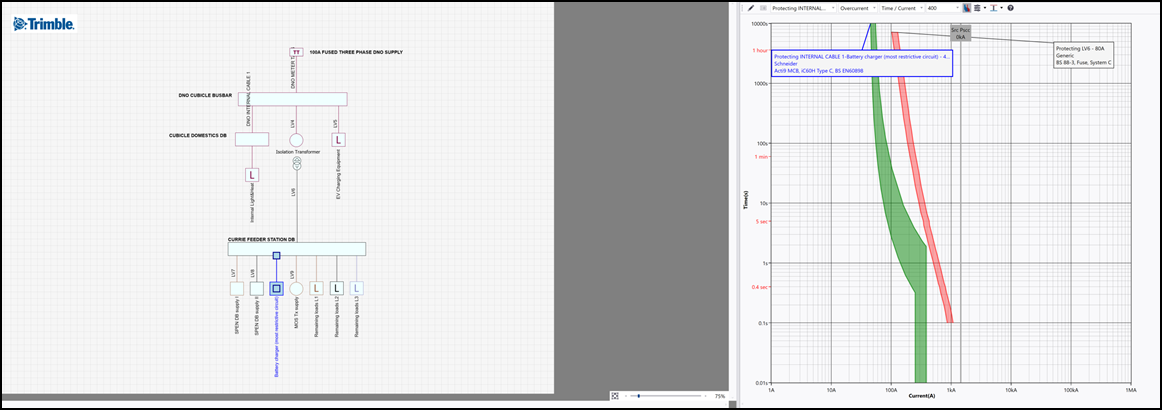Select the Internal Light&Heat load symbol
This screenshot has height=410, width=1162.
coord(252,174)
